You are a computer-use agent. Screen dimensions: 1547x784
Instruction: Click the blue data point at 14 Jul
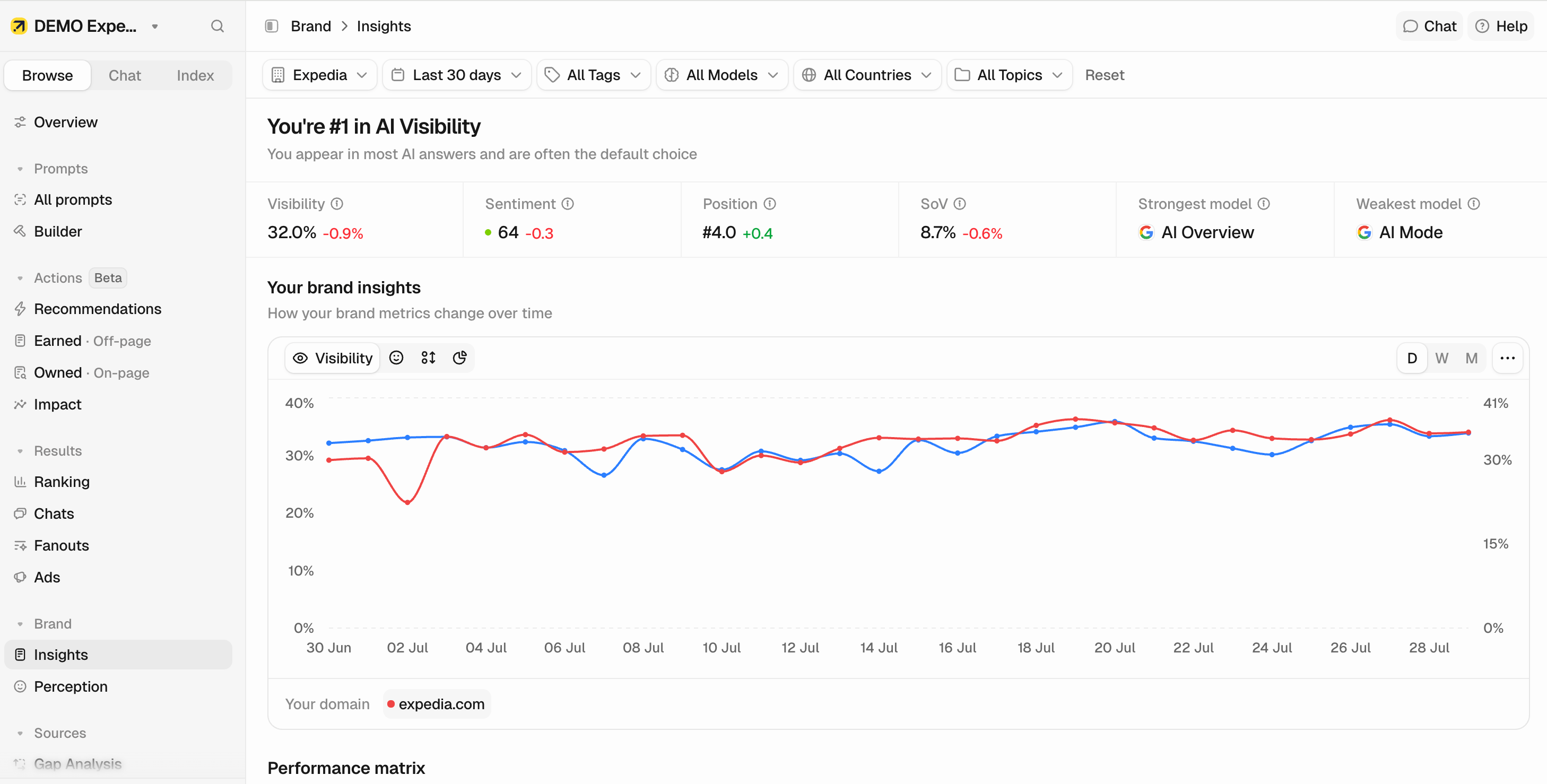point(879,471)
